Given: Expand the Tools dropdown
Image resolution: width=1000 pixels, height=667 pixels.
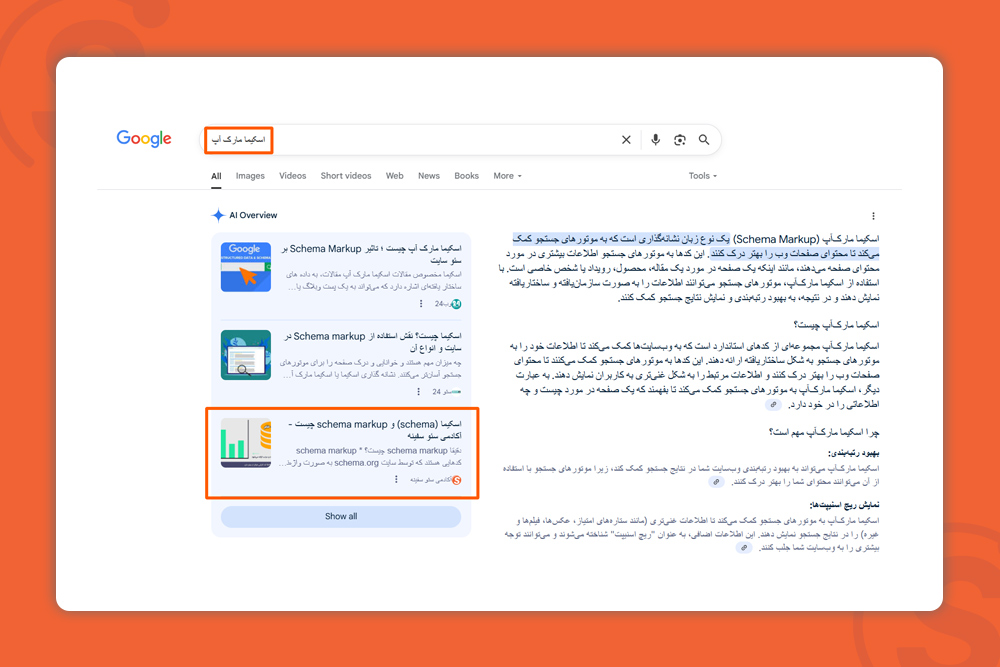Looking at the screenshot, I should pos(702,176).
